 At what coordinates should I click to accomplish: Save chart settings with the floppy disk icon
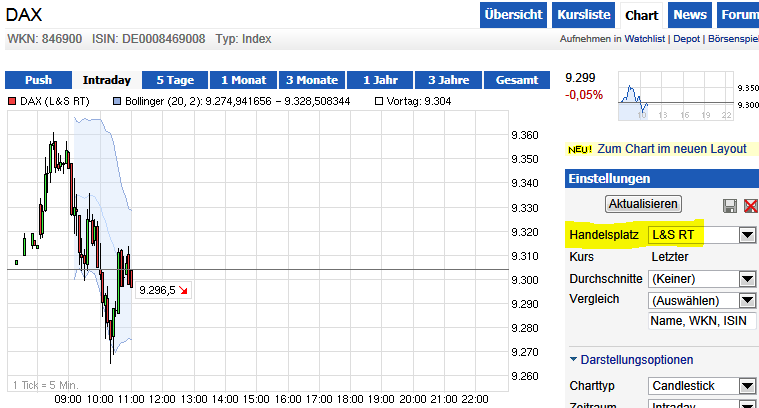[729, 206]
